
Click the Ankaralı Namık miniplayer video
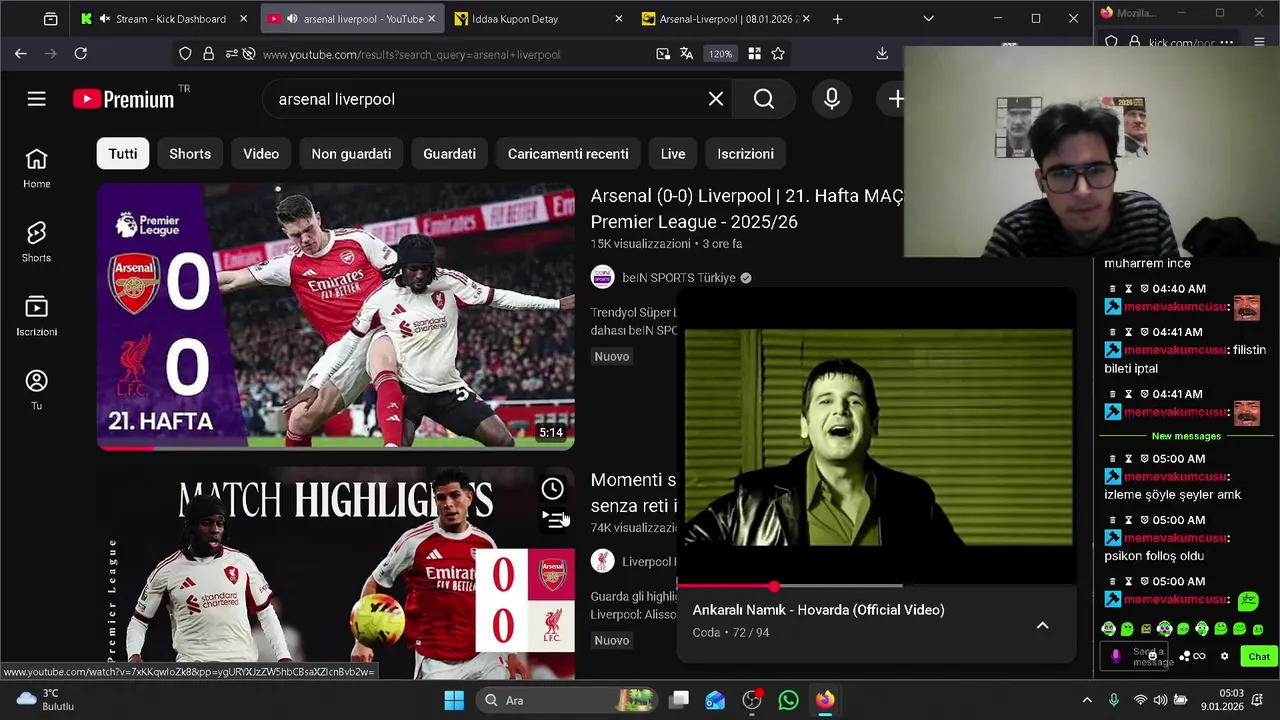877,437
